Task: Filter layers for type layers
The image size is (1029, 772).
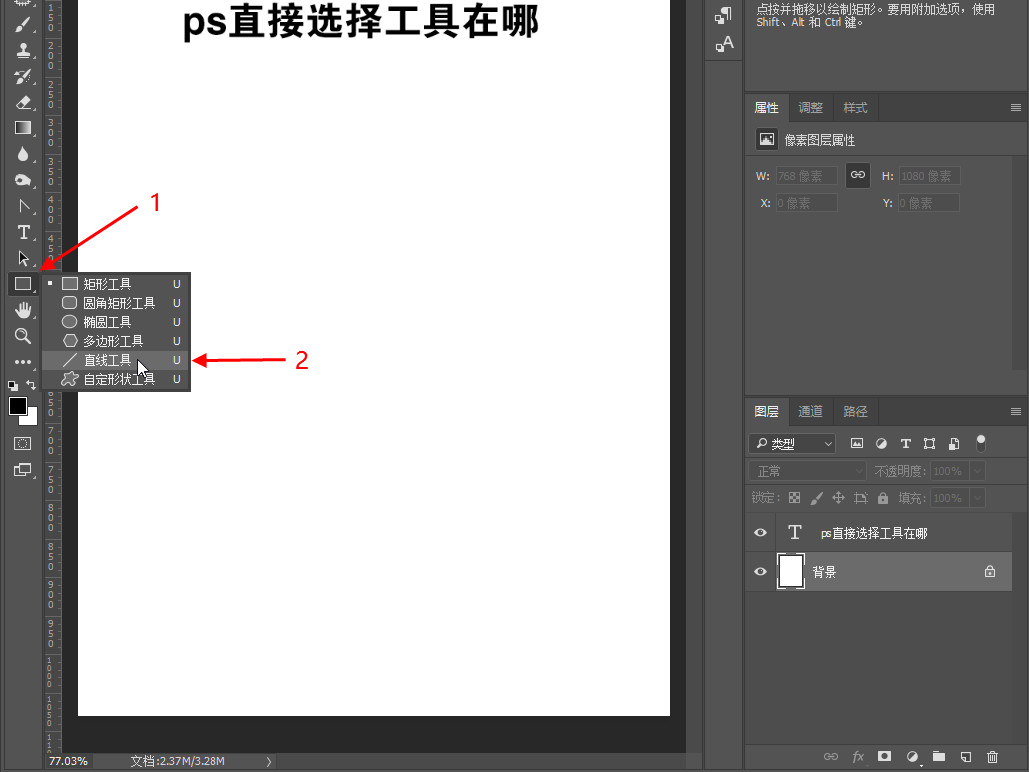Action: click(x=906, y=444)
